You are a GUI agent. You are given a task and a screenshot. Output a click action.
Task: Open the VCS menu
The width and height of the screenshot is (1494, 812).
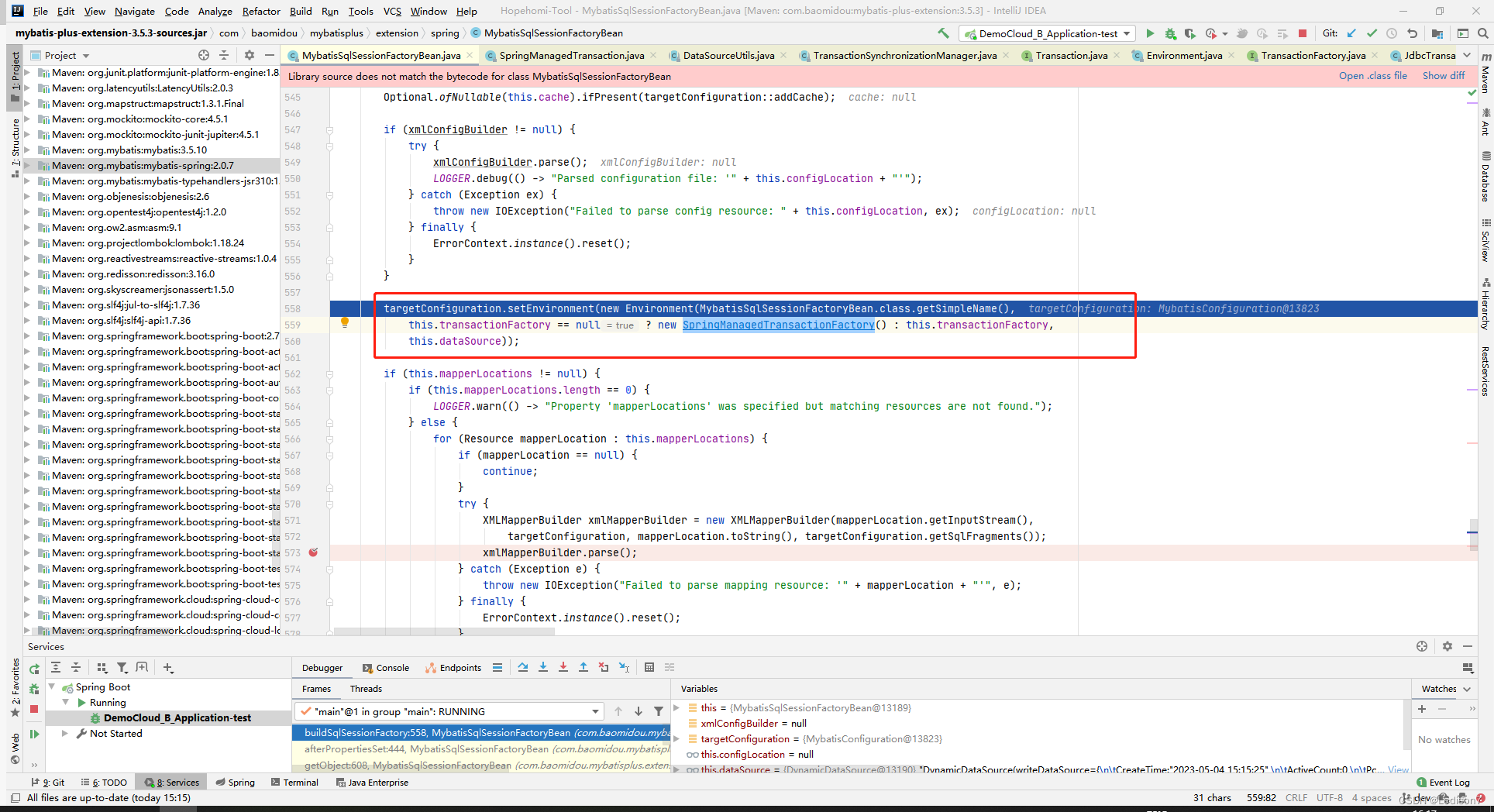click(x=392, y=11)
